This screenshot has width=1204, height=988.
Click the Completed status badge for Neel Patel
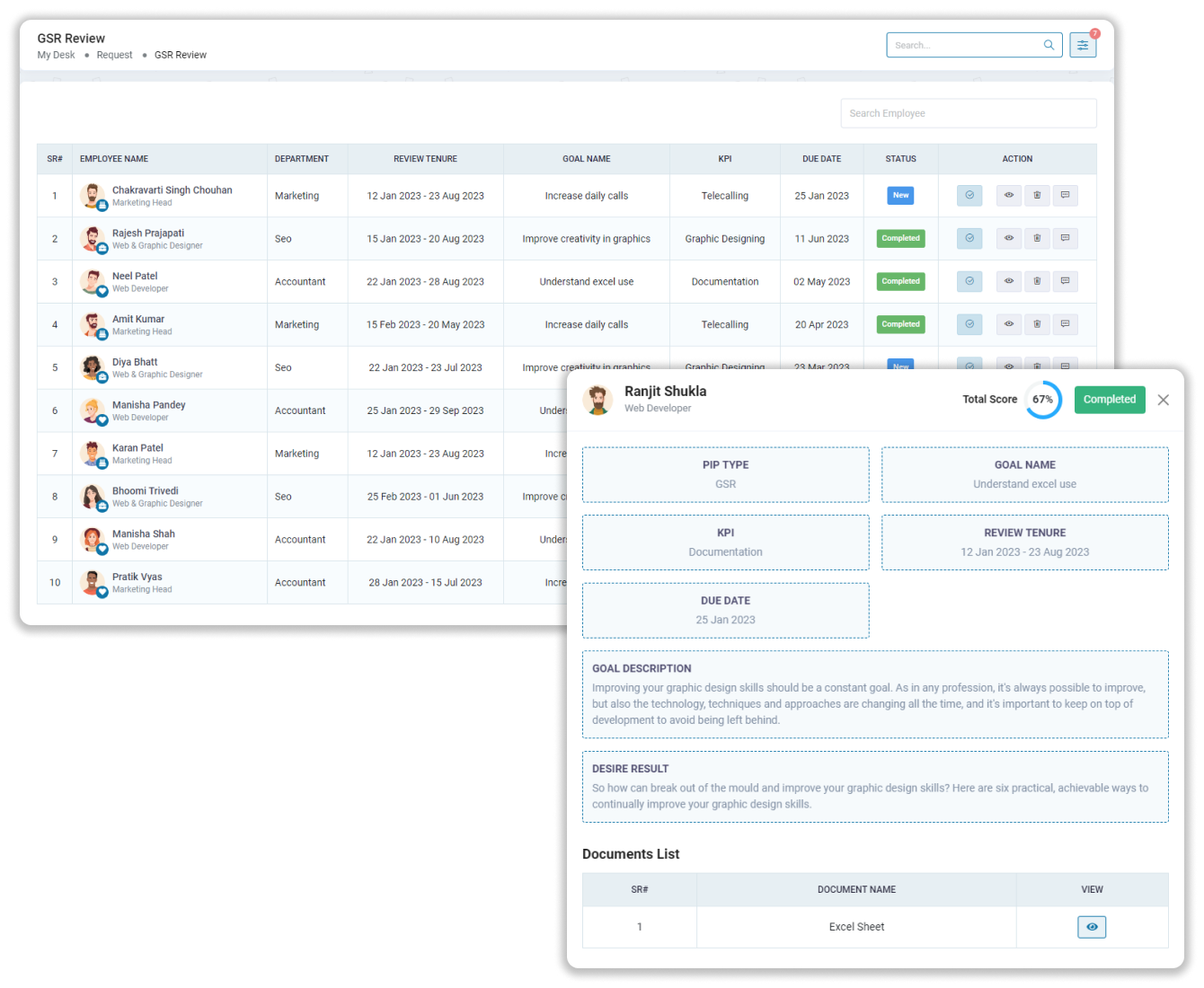(x=900, y=281)
